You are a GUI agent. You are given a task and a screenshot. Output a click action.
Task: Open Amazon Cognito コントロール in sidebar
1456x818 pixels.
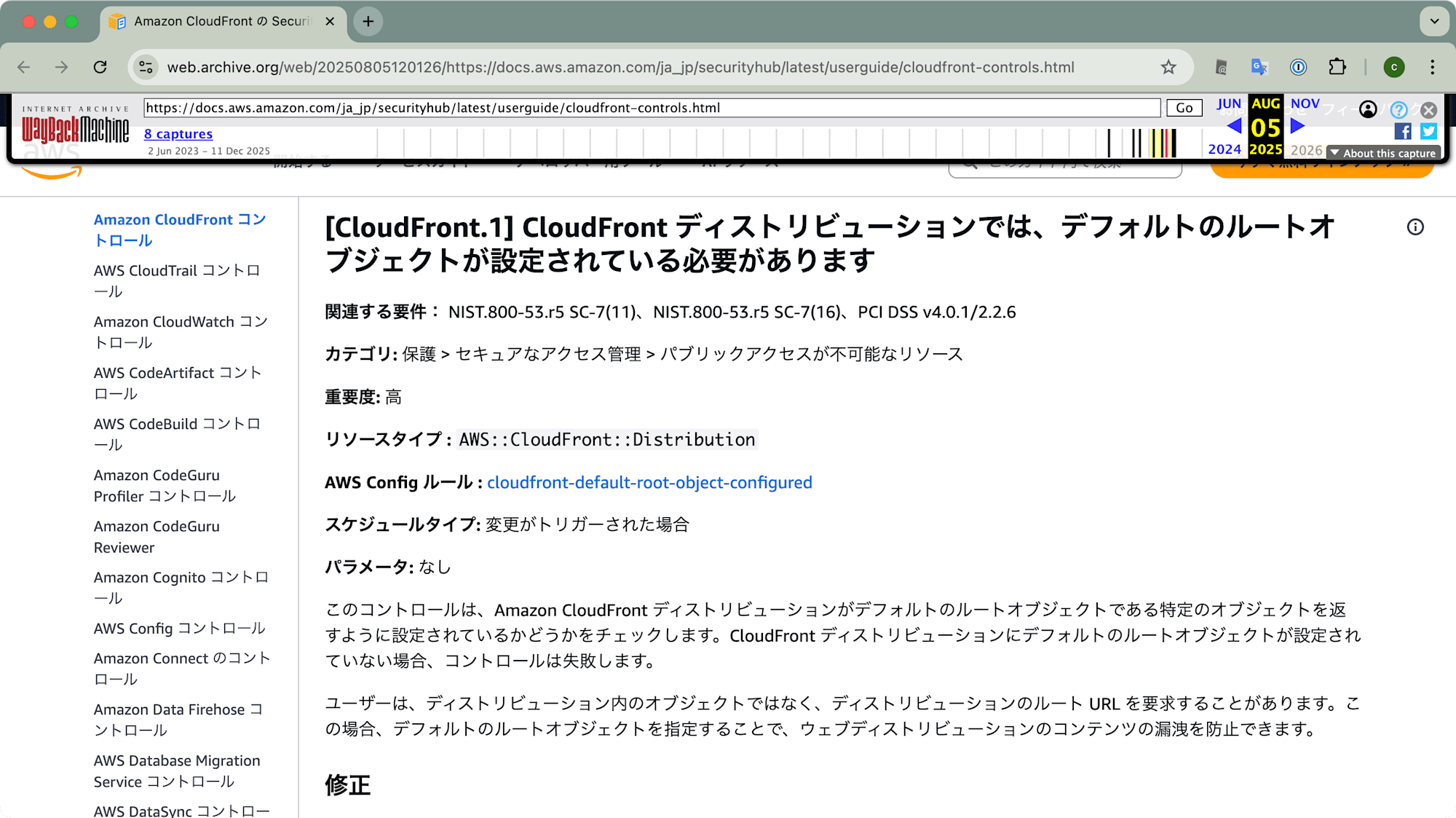coord(181,588)
